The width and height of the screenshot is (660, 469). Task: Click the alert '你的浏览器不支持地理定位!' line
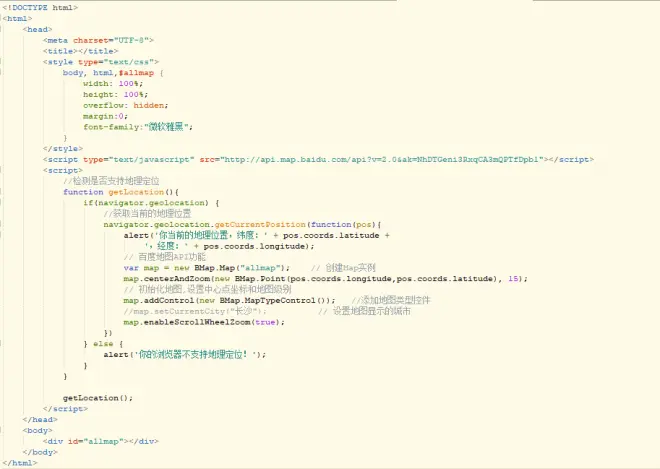[185, 354]
